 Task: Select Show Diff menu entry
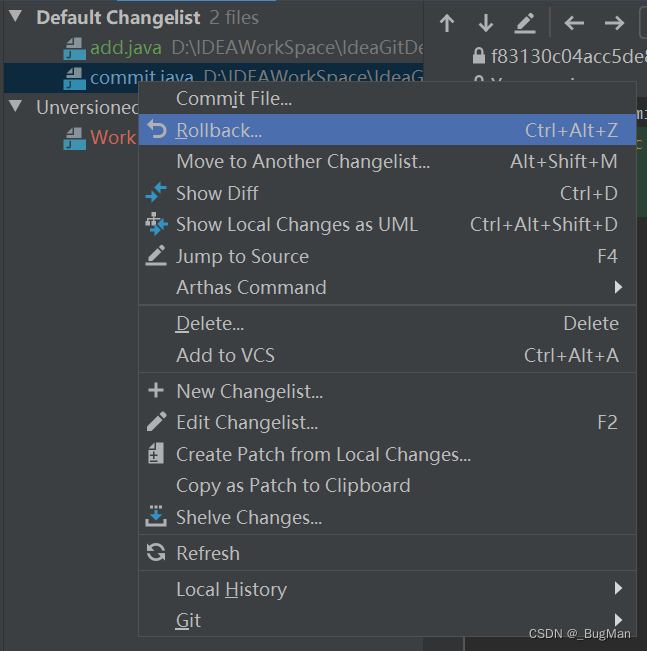coord(387,193)
